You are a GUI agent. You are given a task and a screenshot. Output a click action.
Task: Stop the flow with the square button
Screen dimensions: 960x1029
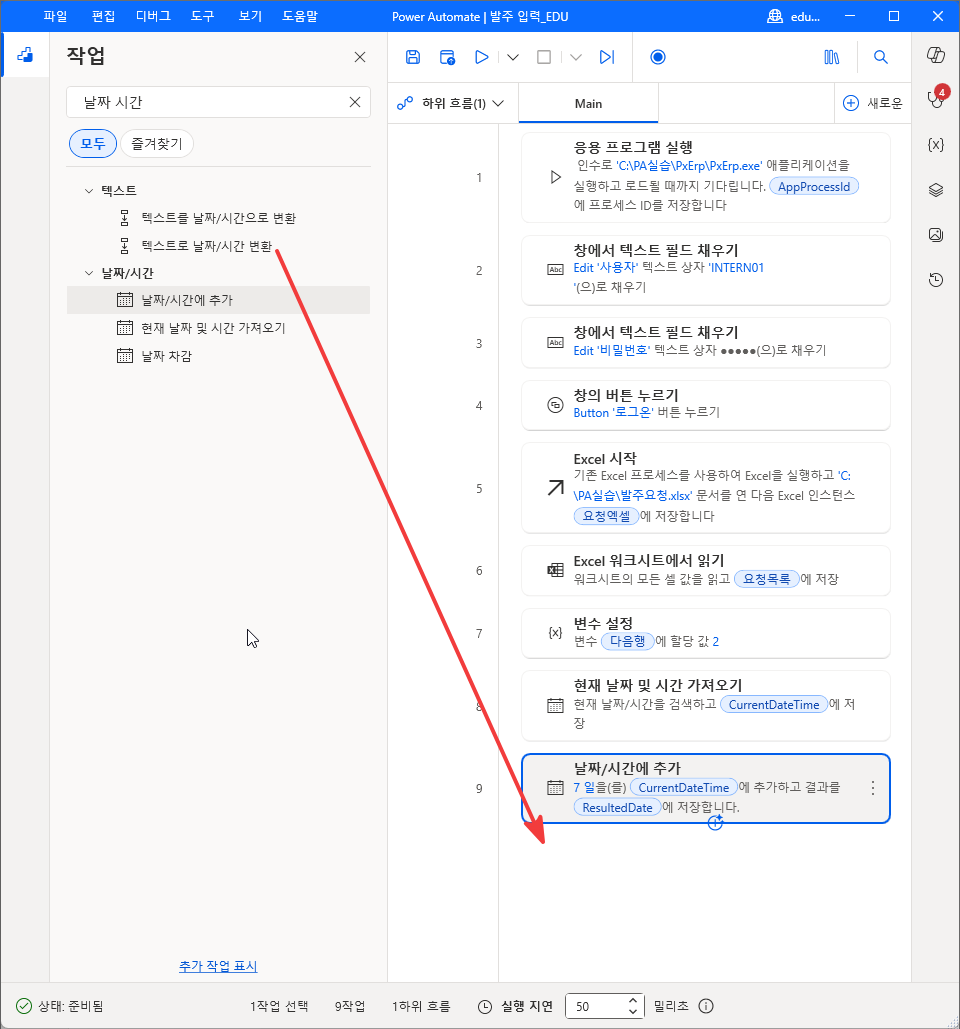pyautogui.click(x=544, y=57)
